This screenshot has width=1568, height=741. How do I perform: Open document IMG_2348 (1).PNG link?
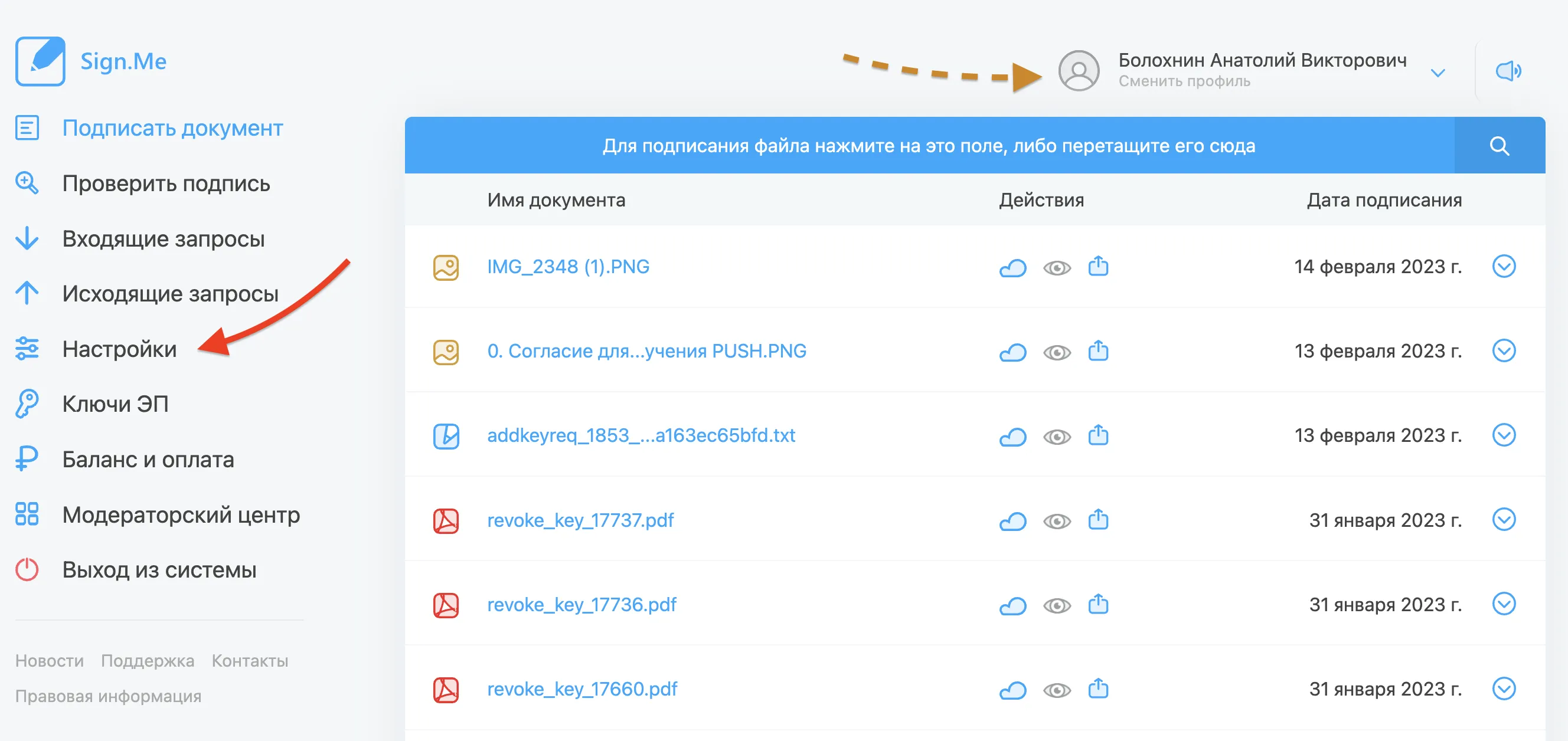point(568,267)
